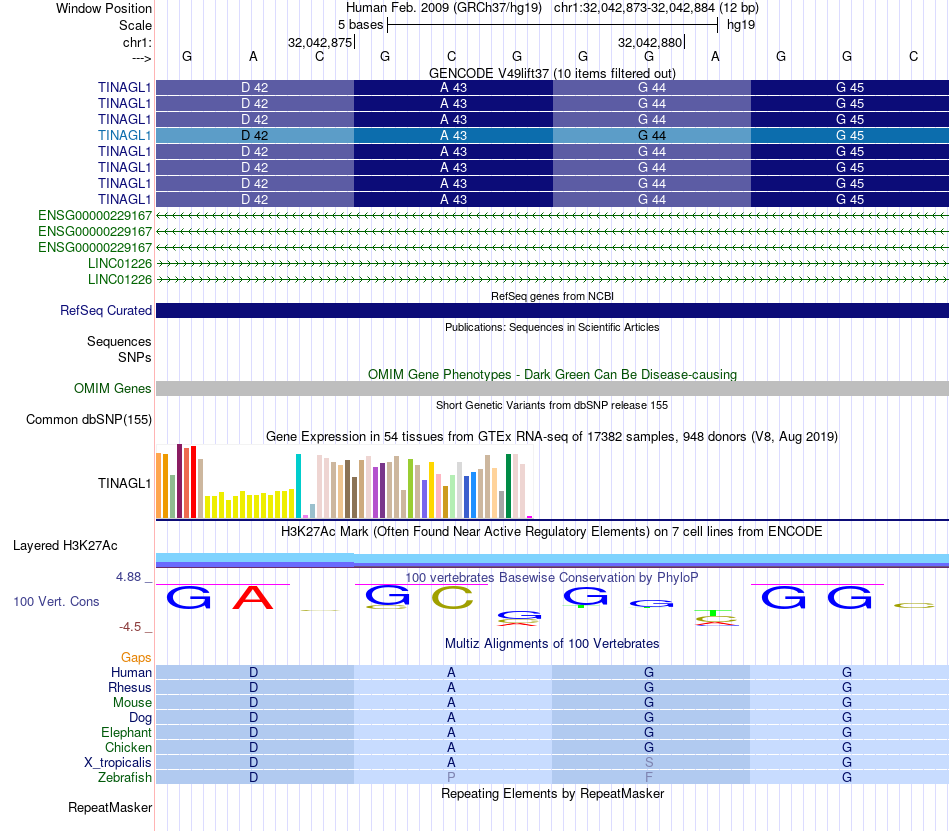950x831 pixels.
Task: Click the red A letter in conservation logo
Action: click(x=253, y=598)
